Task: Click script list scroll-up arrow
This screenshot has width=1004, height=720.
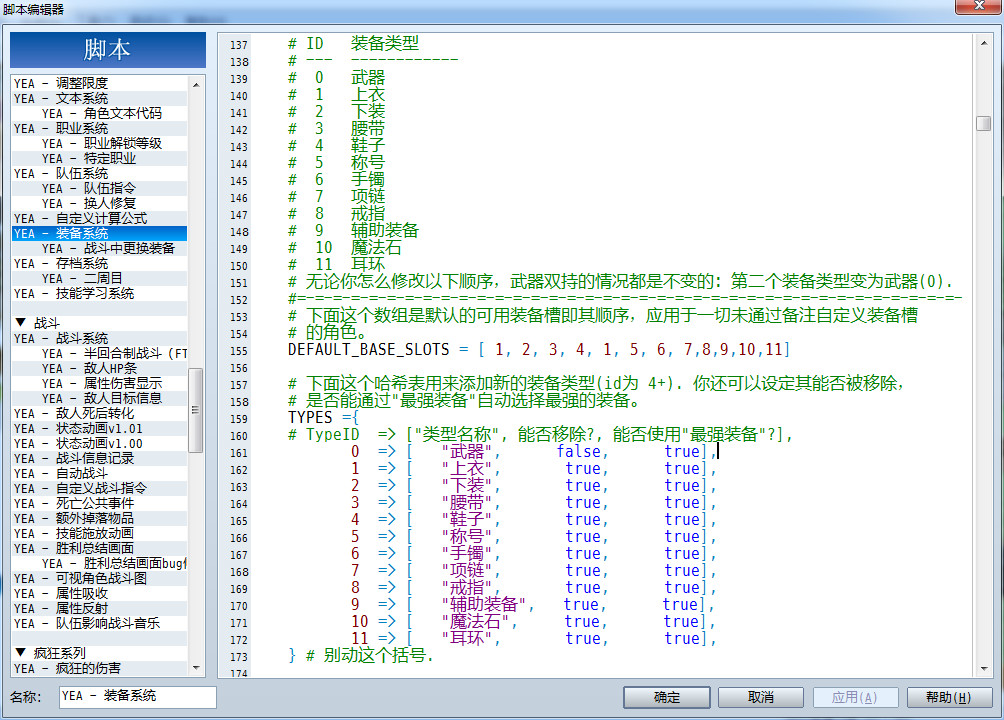Action: tap(196, 85)
